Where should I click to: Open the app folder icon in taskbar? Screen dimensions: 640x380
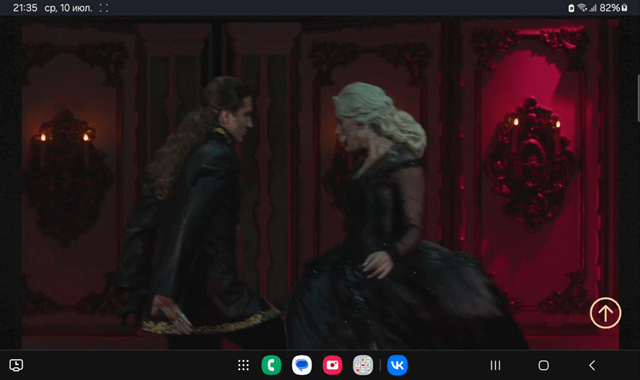coord(363,365)
